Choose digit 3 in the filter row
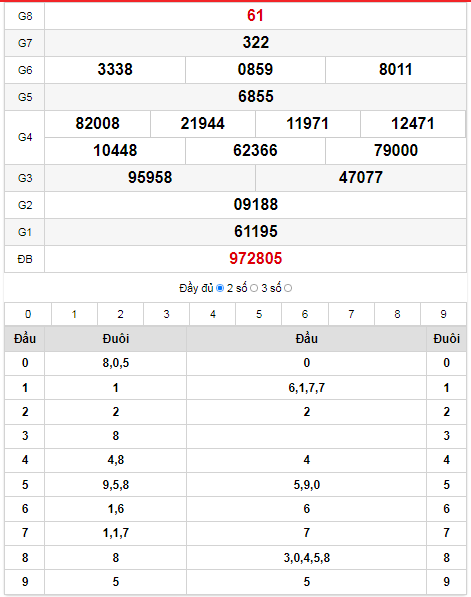 point(166,314)
